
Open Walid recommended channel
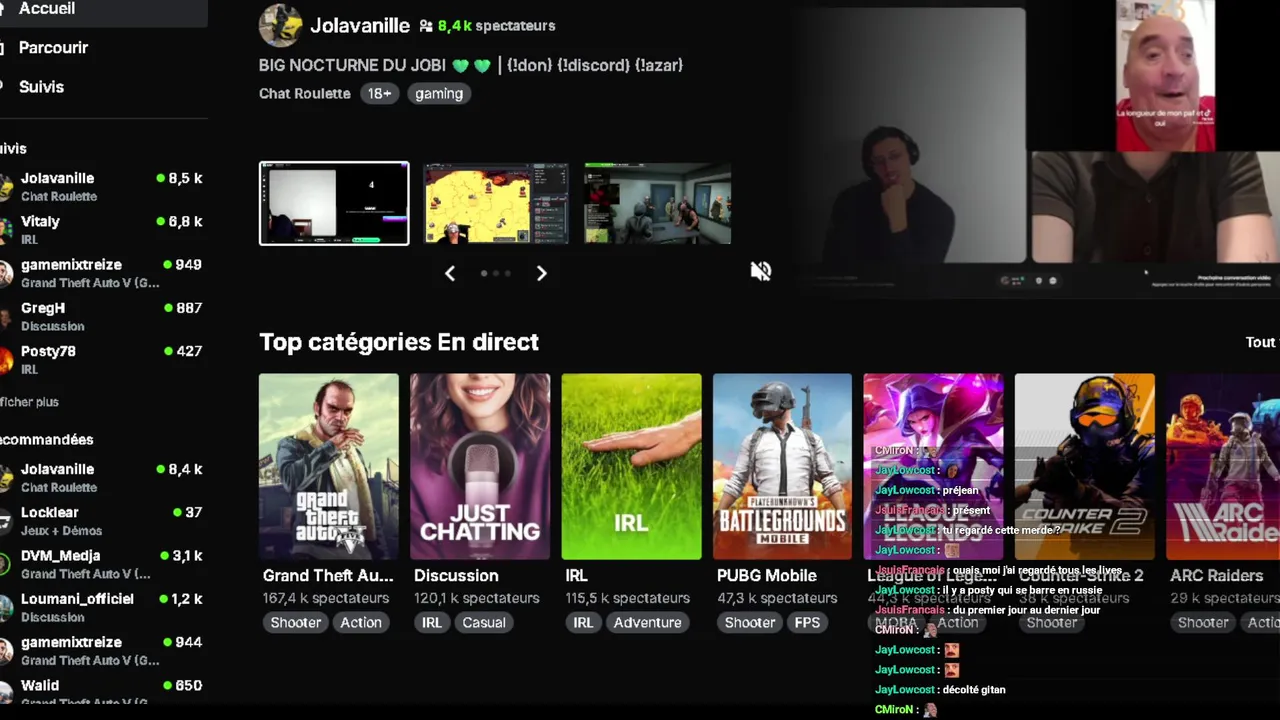(x=102, y=690)
